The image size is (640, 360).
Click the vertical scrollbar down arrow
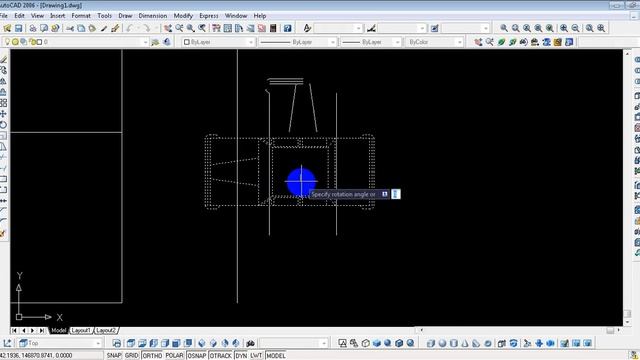(627, 322)
